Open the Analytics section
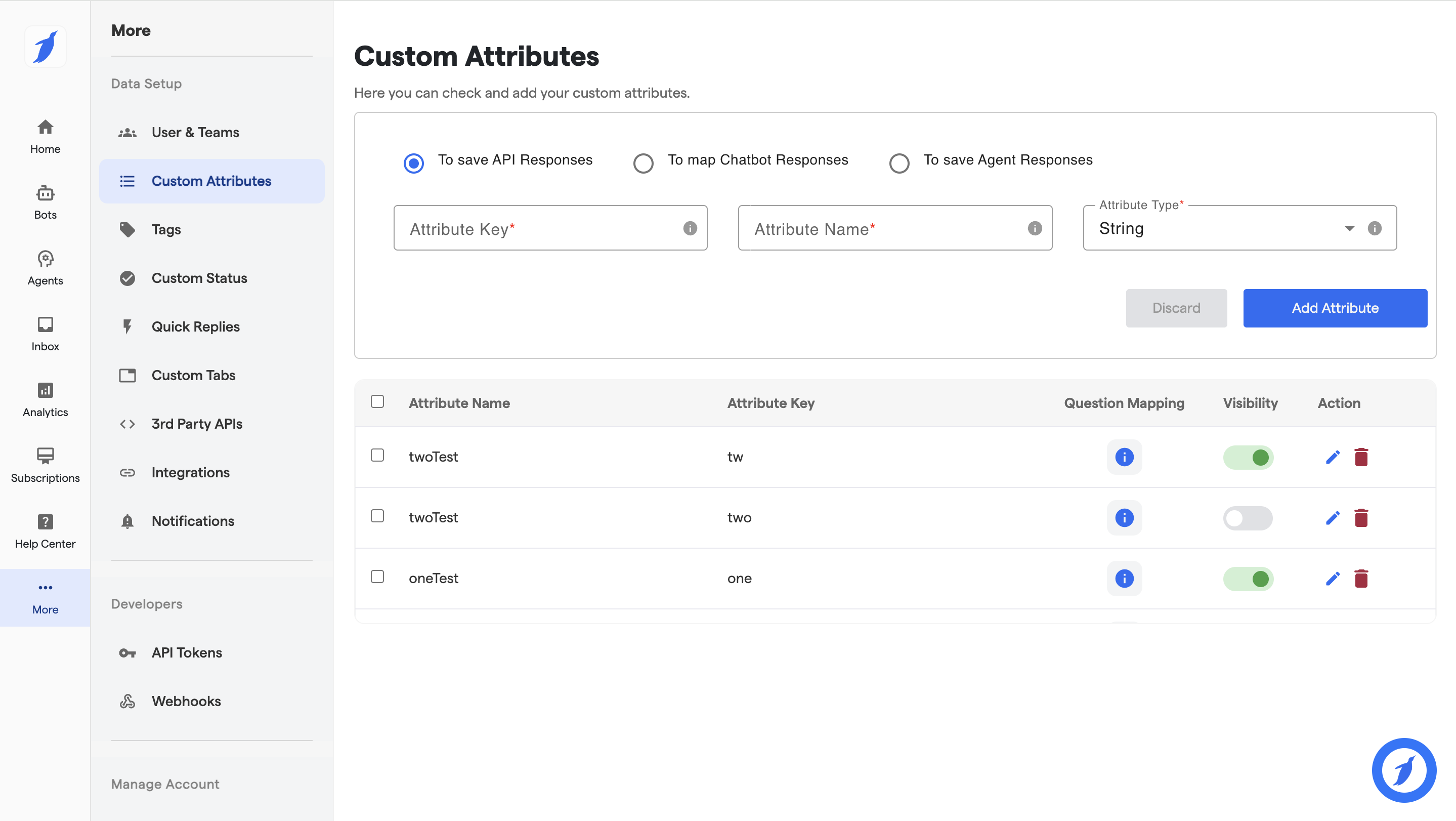 45,399
